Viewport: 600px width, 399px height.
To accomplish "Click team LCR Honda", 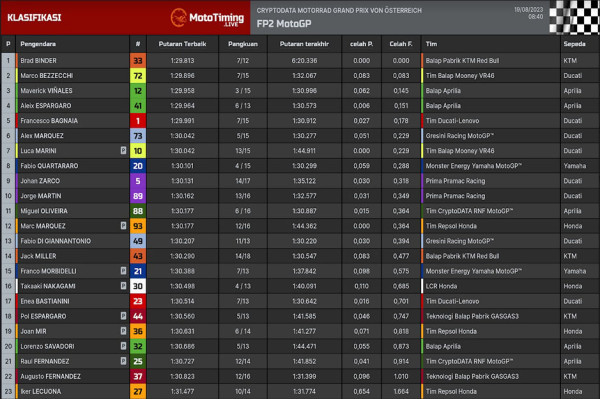I will coord(441,286).
